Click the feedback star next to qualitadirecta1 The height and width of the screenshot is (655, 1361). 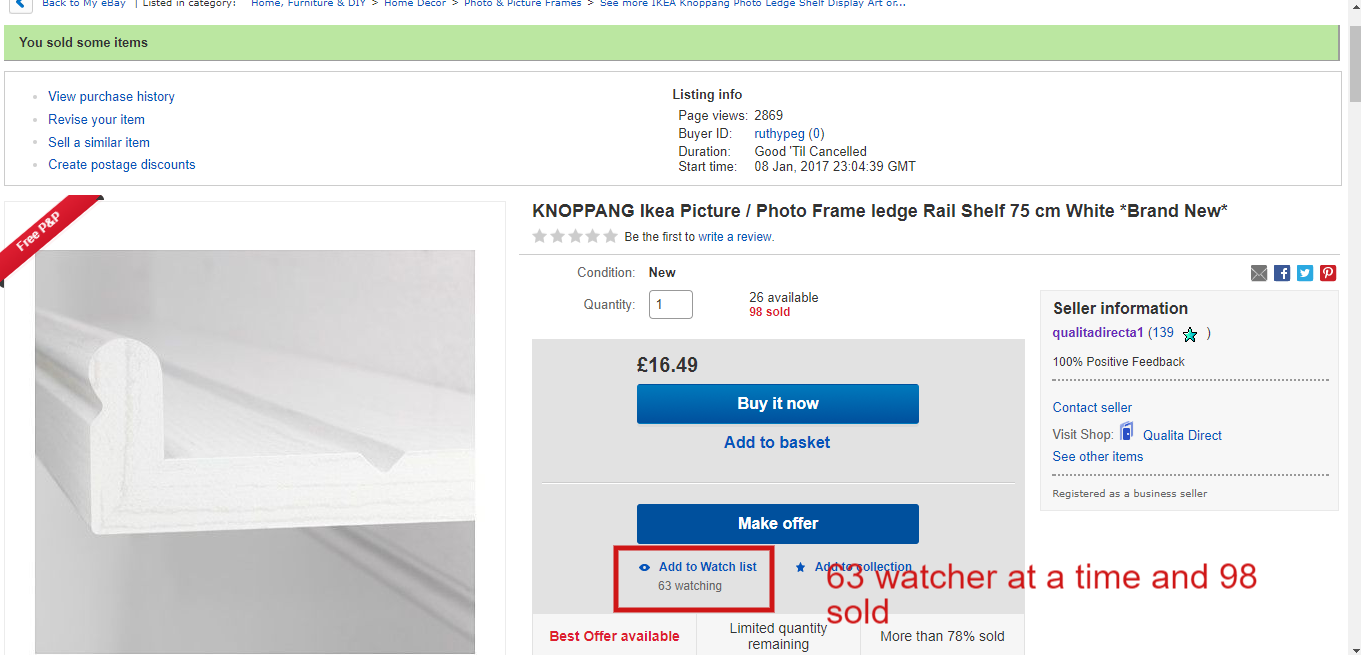[1189, 334]
